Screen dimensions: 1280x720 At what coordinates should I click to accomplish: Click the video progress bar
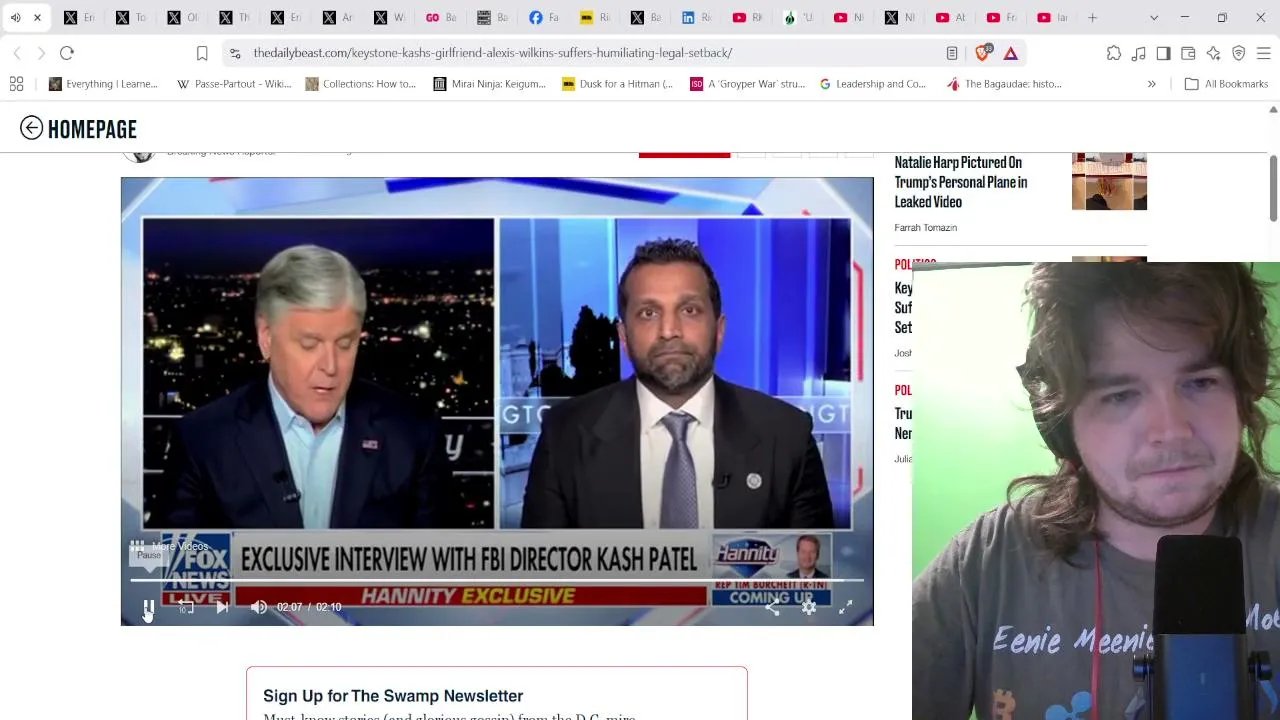pyautogui.click(x=496, y=580)
